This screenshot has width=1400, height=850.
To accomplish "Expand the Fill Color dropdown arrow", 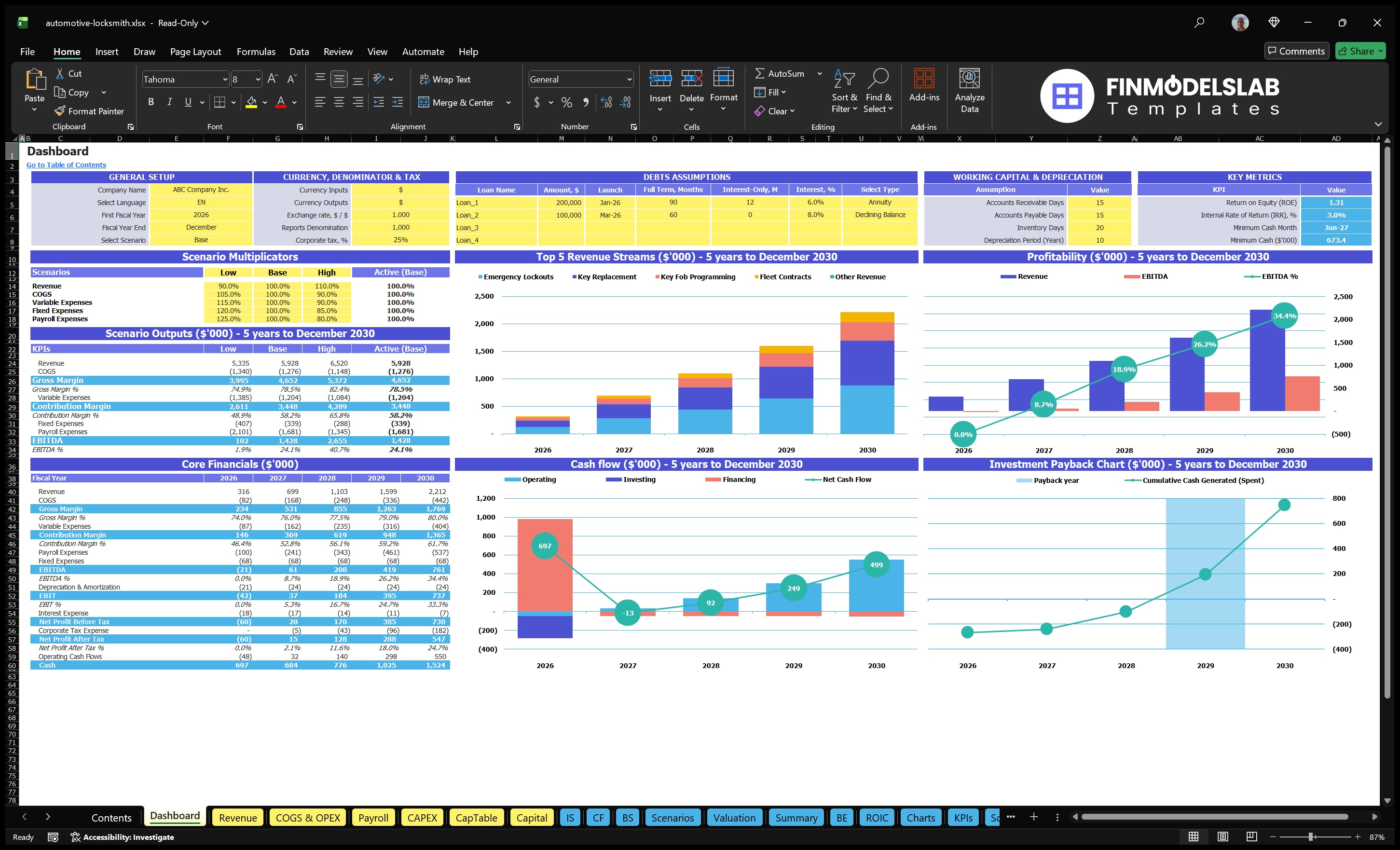I will click(265, 103).
